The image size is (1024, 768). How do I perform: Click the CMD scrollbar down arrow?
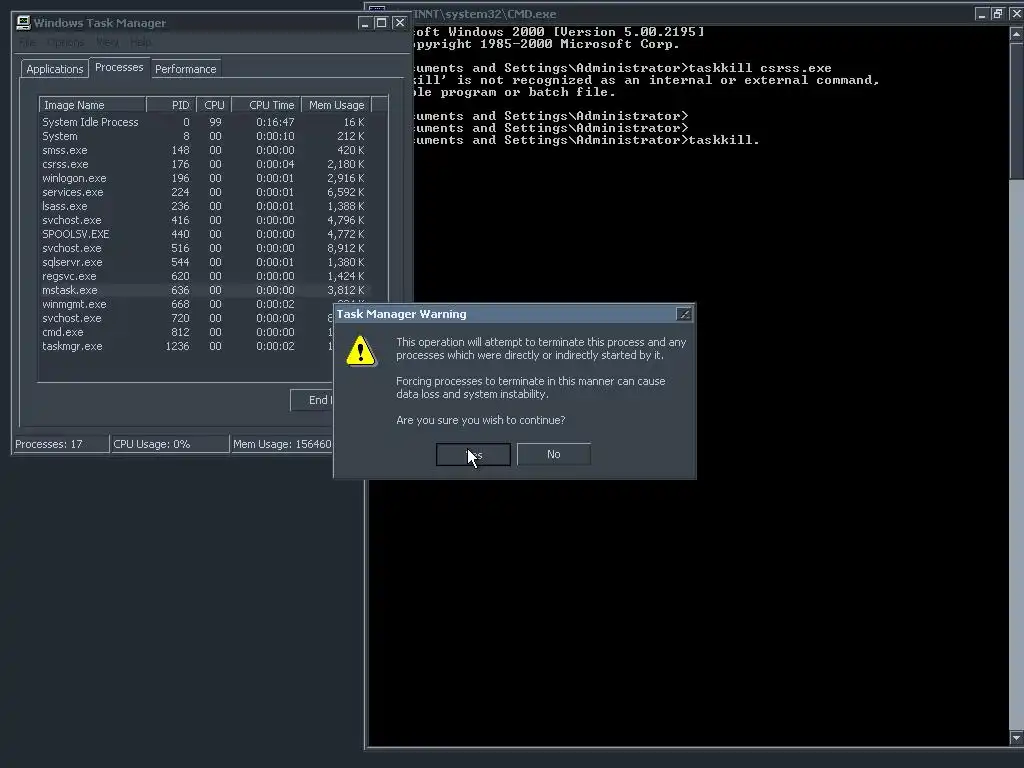pos(1016,738)
